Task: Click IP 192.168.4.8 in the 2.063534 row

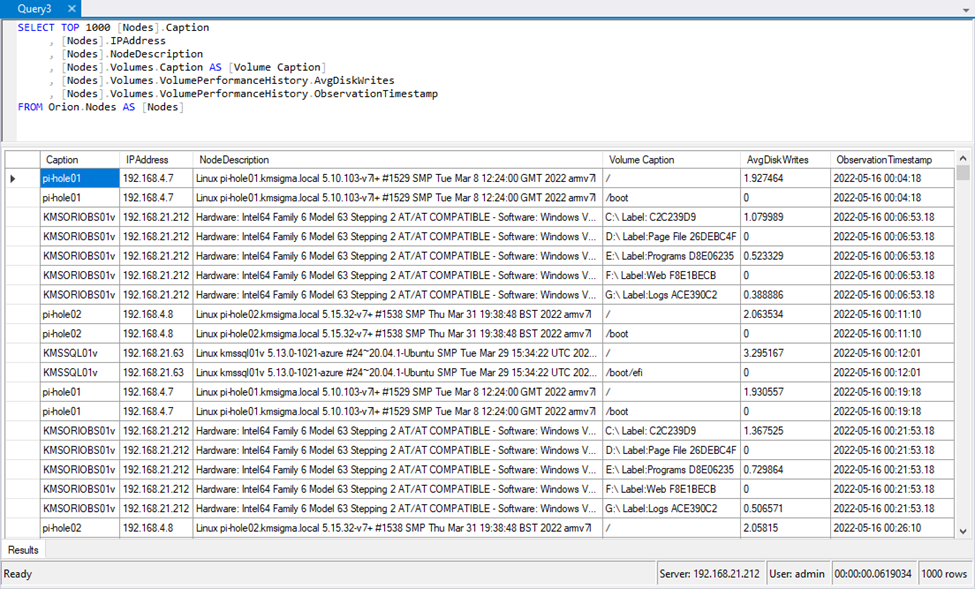Action: click(x=156, y=314)
